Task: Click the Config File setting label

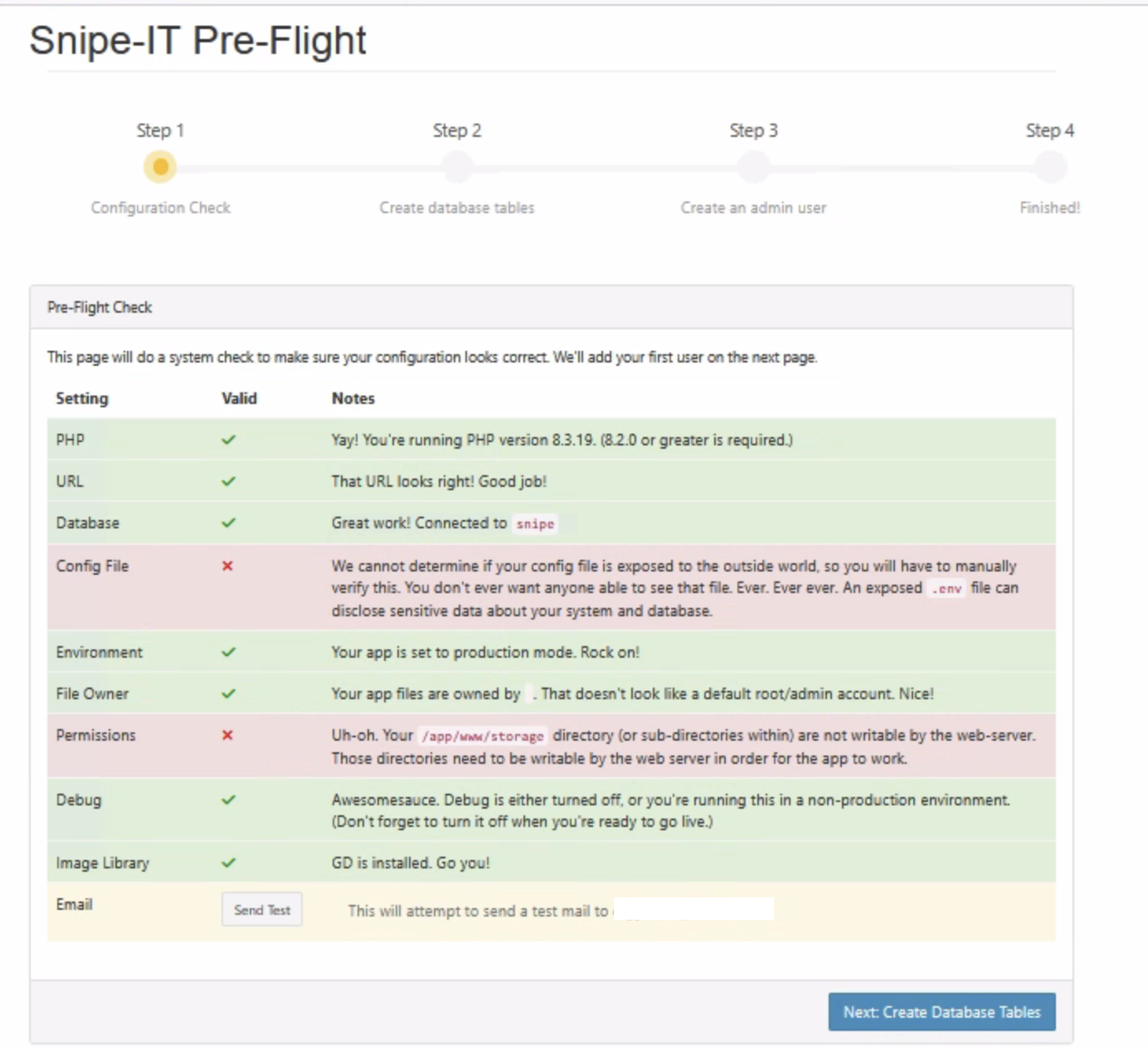Action: tap(92, 566)
